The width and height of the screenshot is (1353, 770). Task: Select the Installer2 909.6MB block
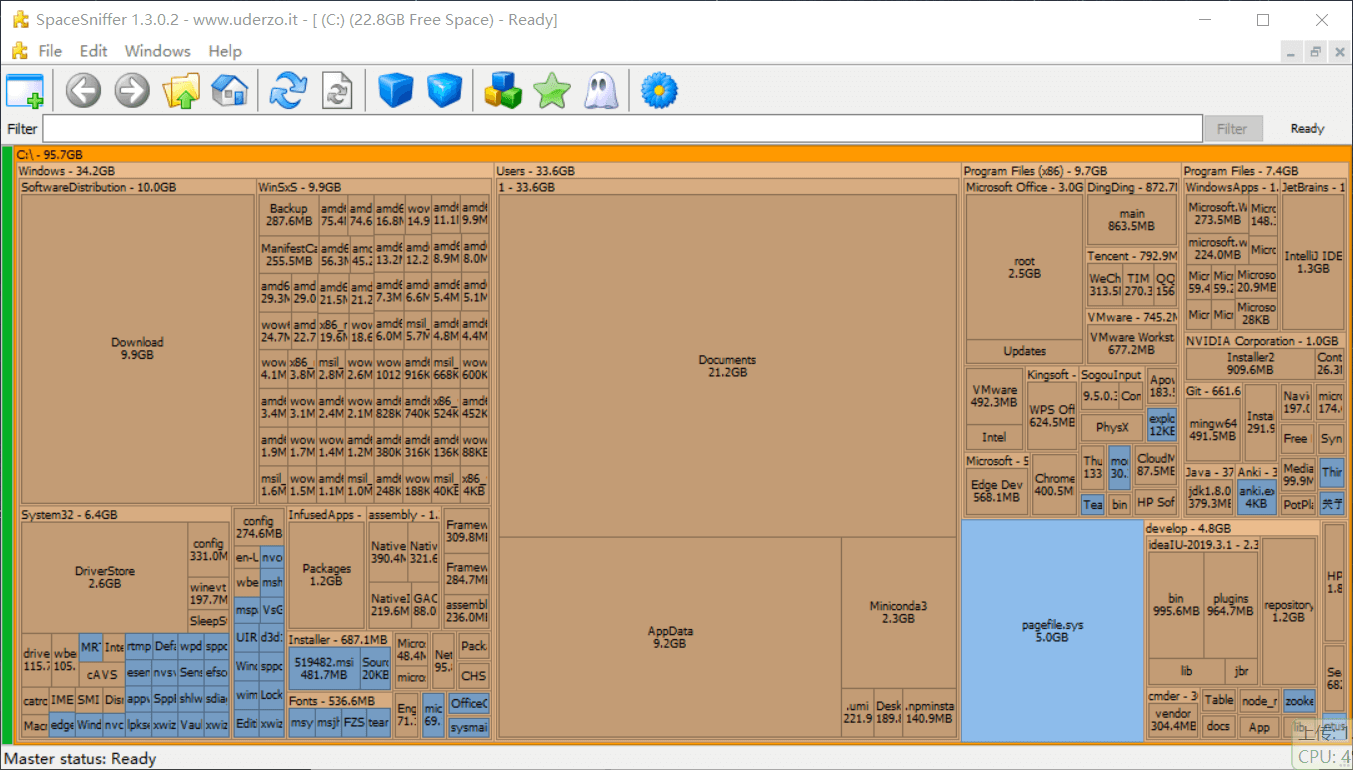pos(1250,364)
